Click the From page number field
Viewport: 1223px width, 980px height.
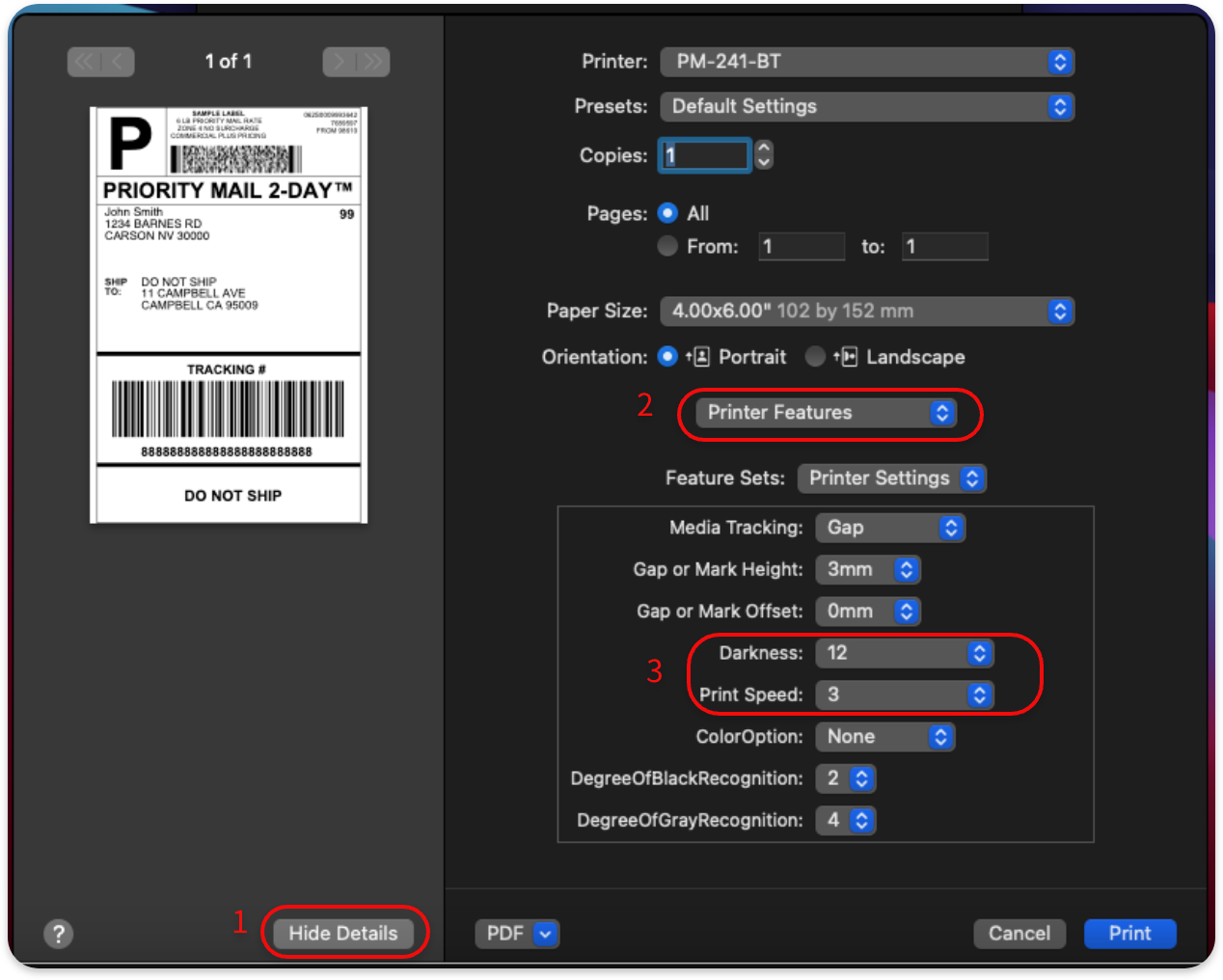click(x=802, y=246)
